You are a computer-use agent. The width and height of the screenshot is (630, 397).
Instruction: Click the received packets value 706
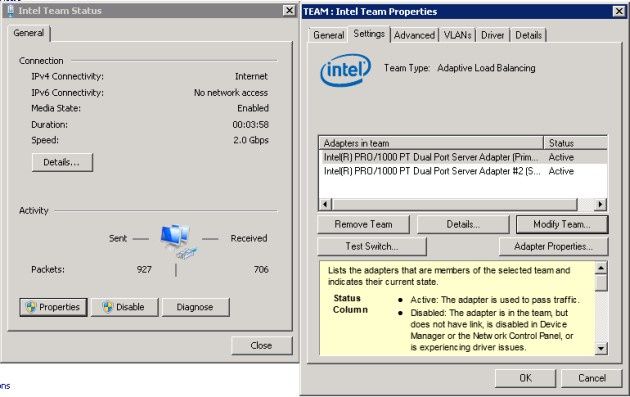(x=261, y=270)
